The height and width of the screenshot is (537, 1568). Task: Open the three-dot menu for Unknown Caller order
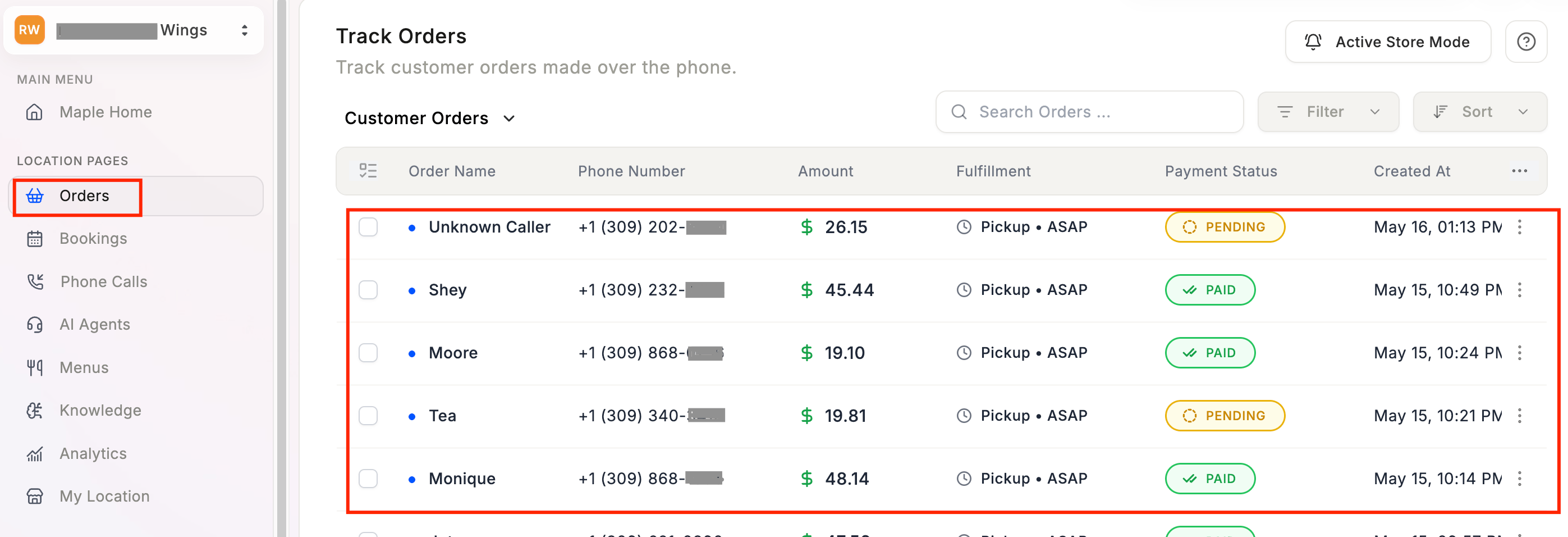(x=1519, y=227)
